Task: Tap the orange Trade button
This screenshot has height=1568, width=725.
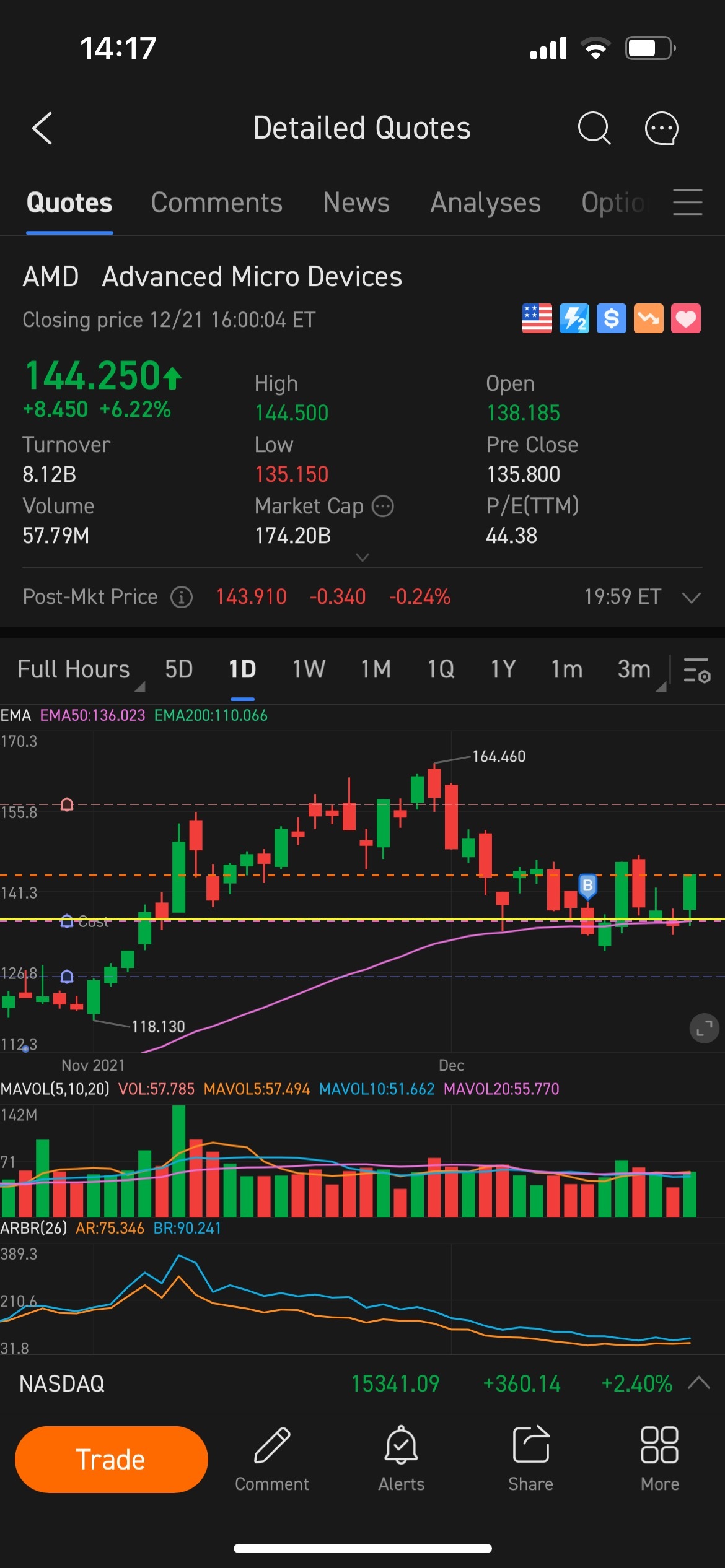Action: (112, 1460)
